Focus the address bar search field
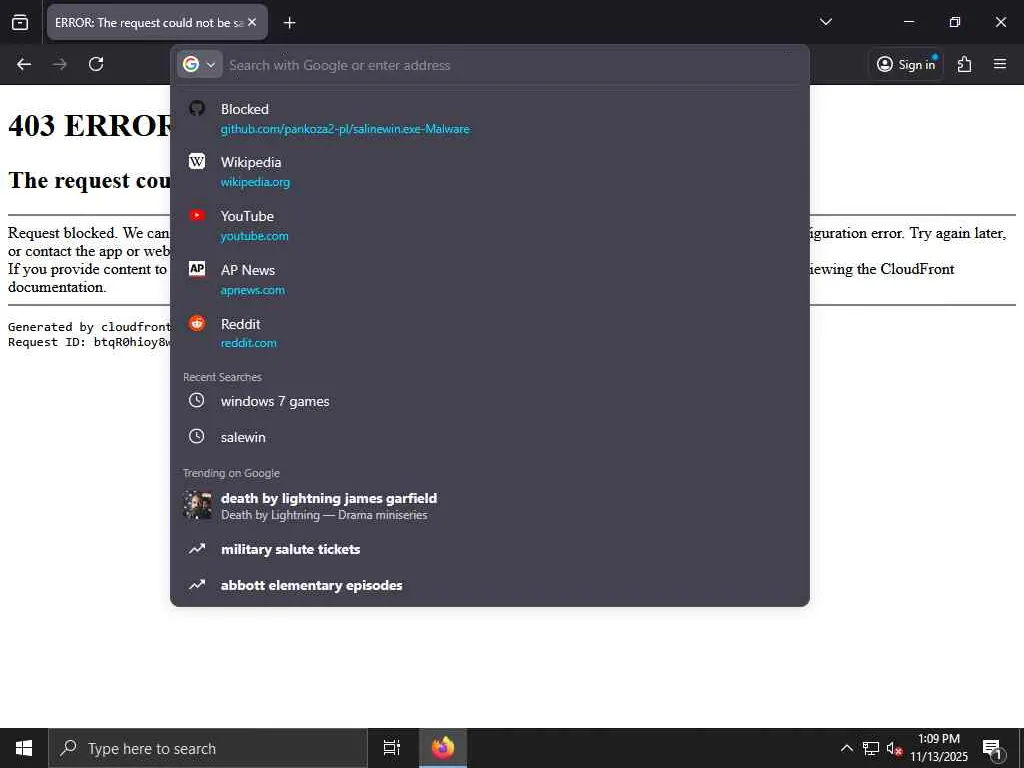The image size is (1024, 768). tap(515, 65)
